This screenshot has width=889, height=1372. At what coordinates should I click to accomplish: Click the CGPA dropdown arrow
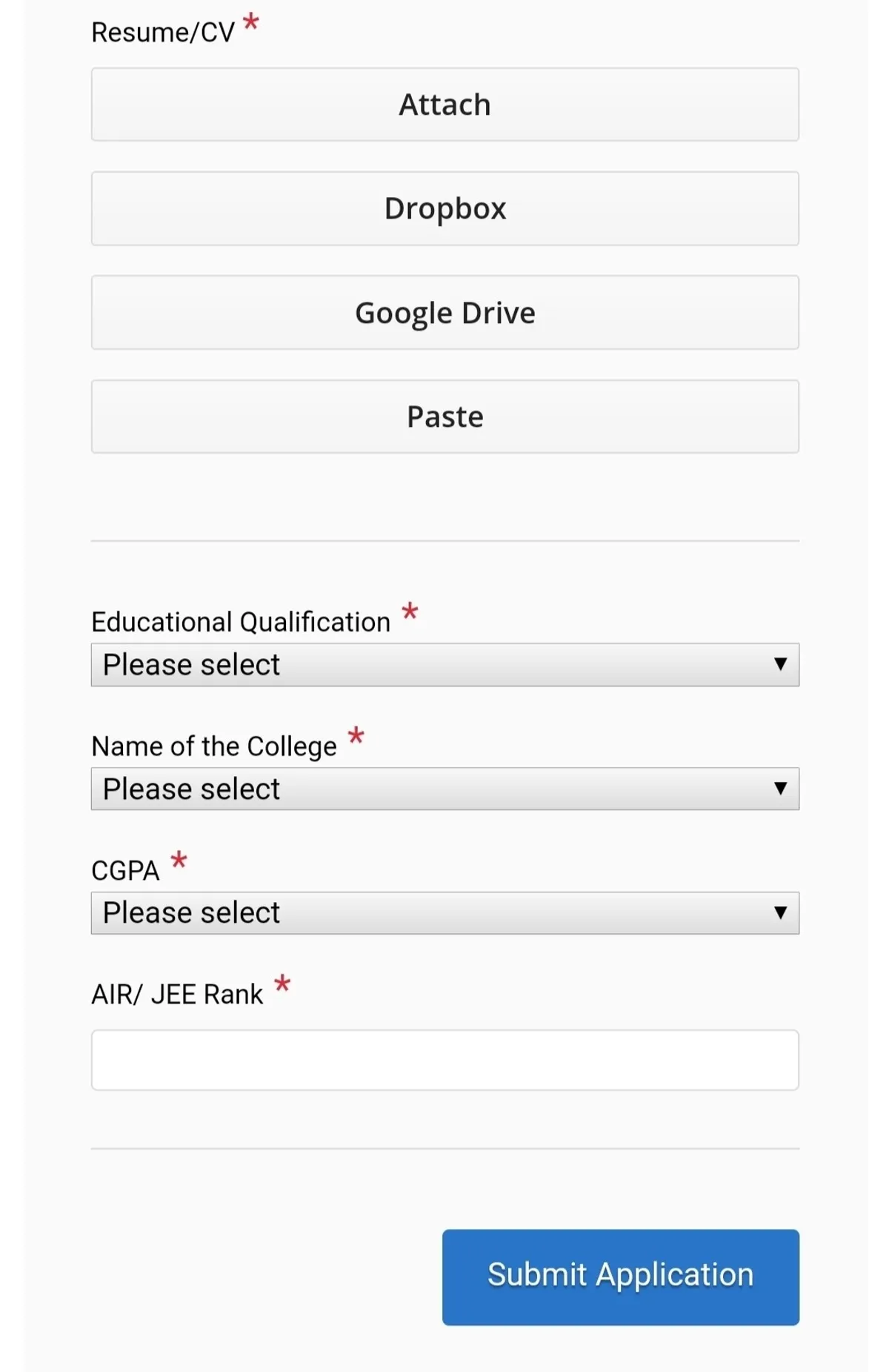[x=780, y=912]
